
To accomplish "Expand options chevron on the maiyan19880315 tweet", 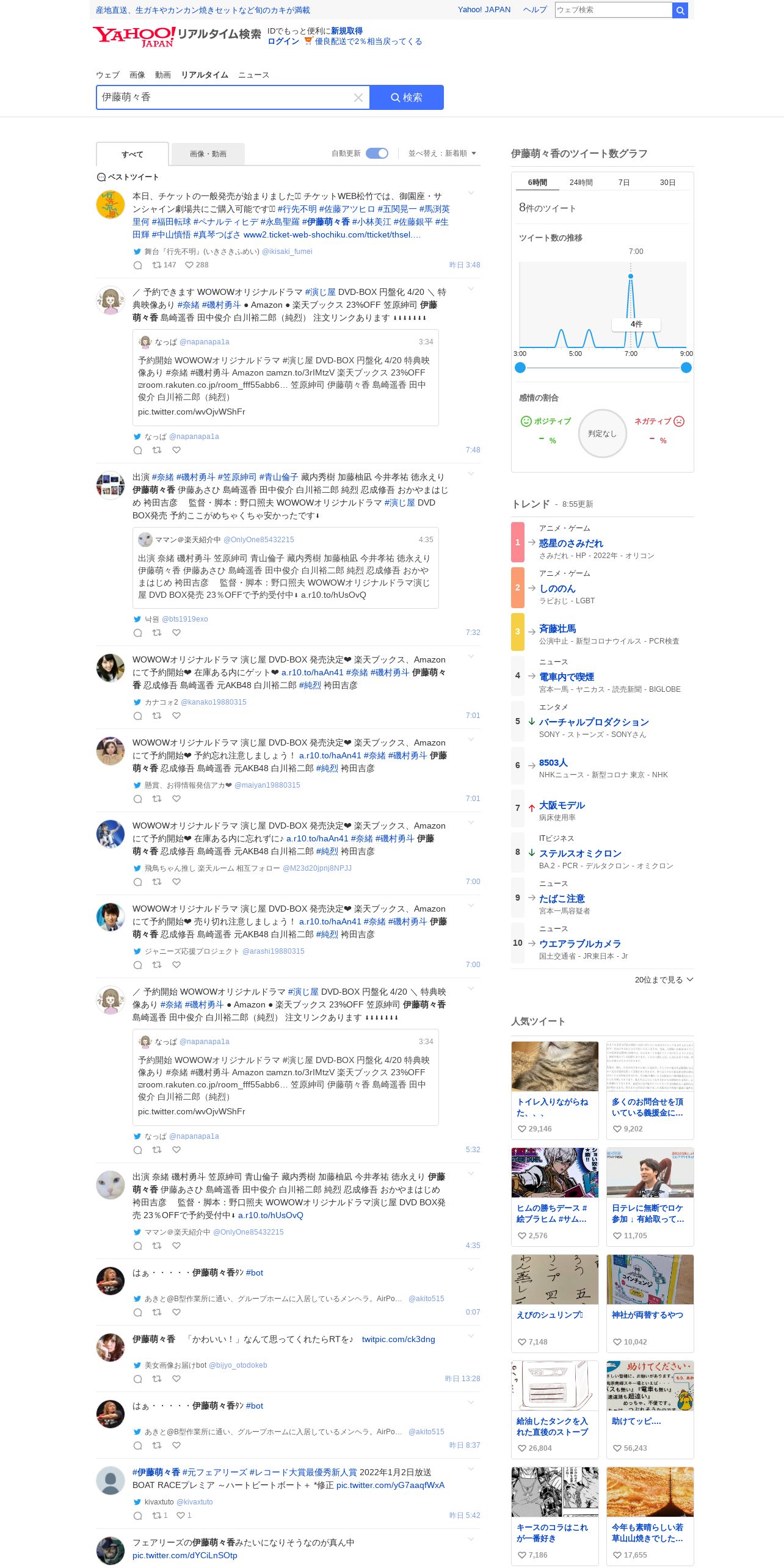I will (x=471, y=740).
